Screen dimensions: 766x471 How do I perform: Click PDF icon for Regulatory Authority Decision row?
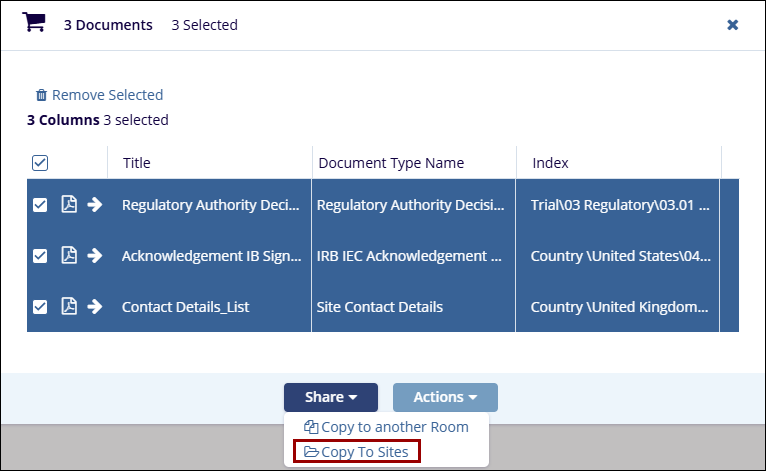coord(69,205)
